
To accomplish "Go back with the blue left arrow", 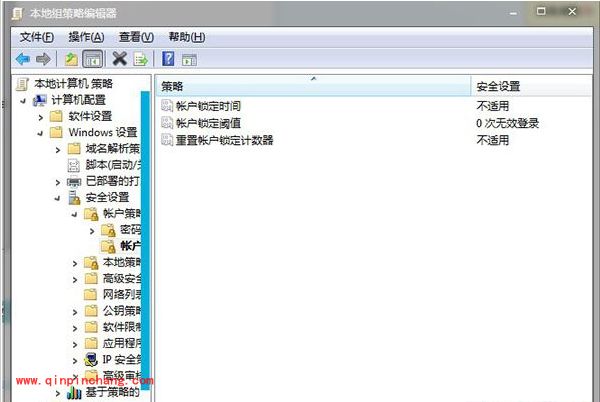I will pos(23,59).
